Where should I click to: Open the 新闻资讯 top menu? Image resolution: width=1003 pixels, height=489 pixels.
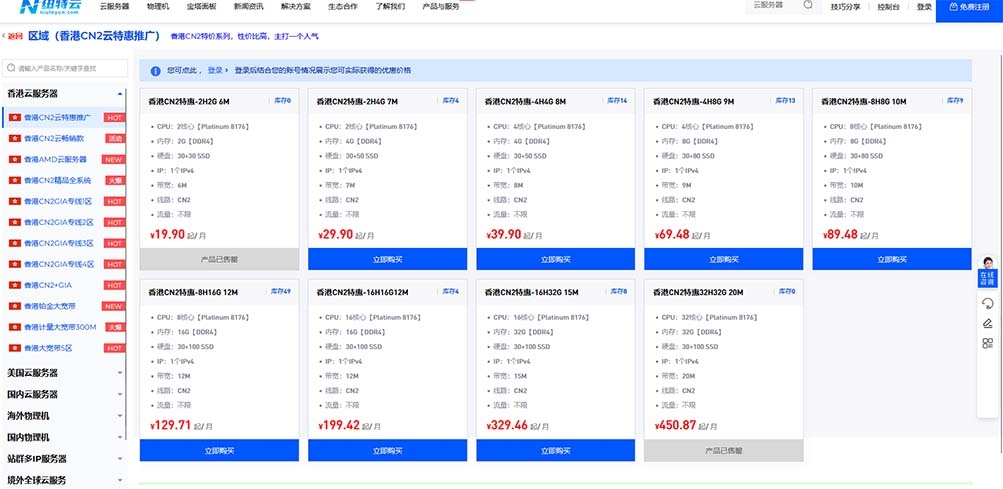249,6
